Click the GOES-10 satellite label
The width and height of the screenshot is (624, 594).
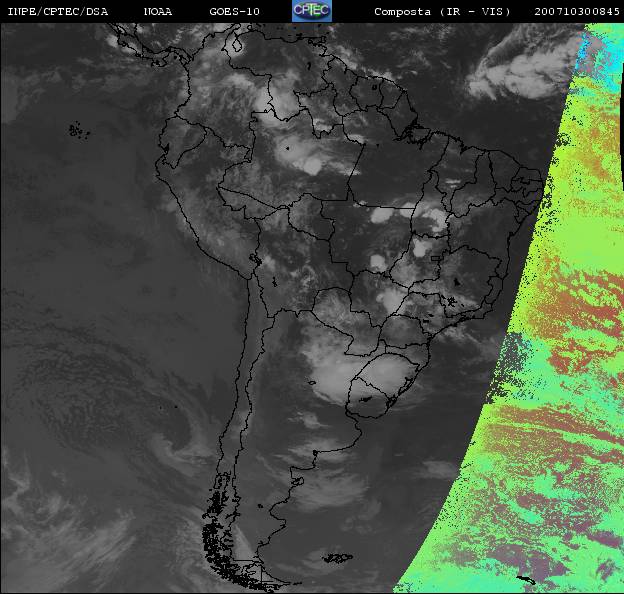point(234,12)
